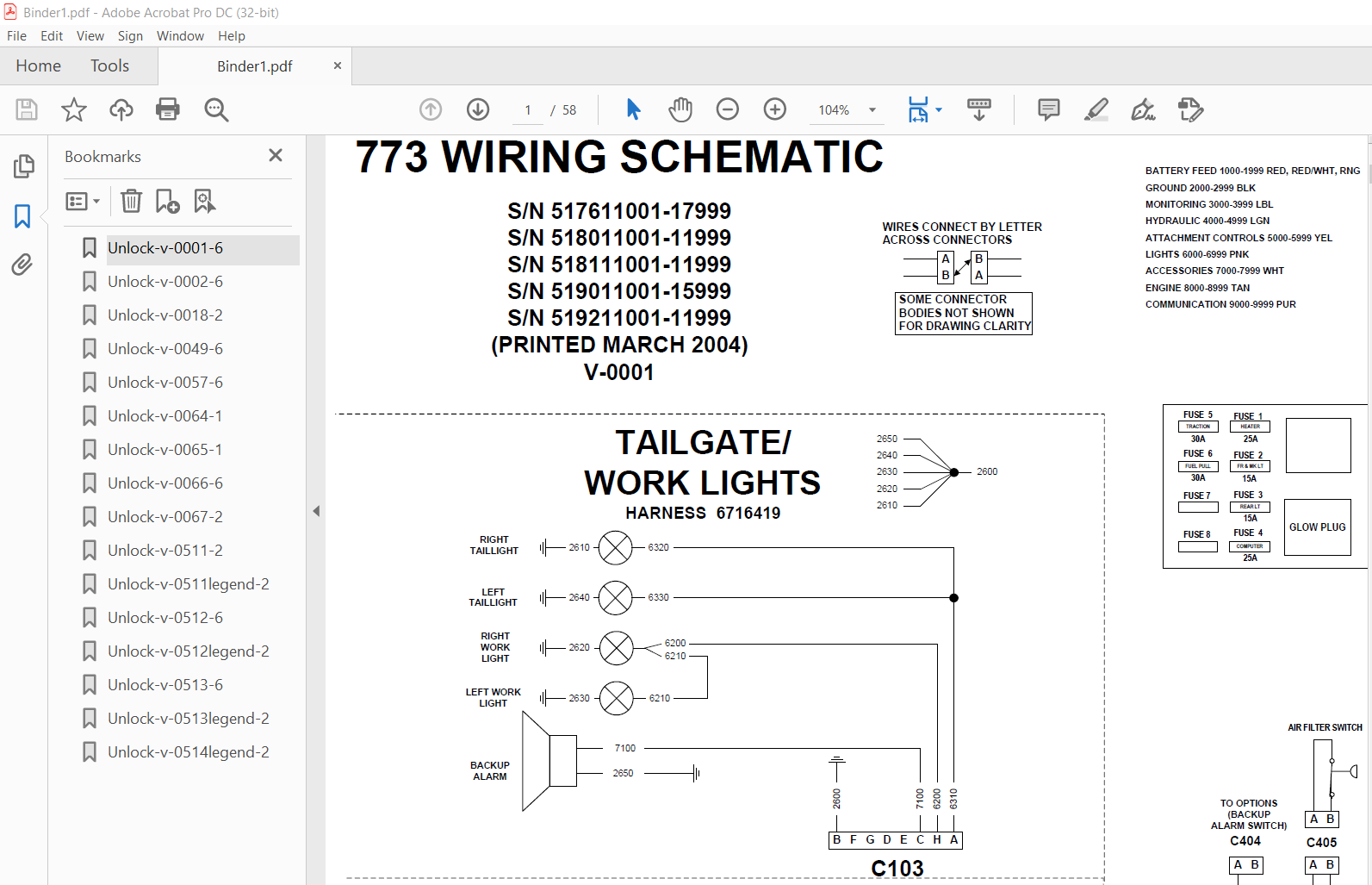This screenshot has width=1372, height=885.
Task: Select bookmark Unlock-v-0512legend-2
Action: click(x=189, y=651)
